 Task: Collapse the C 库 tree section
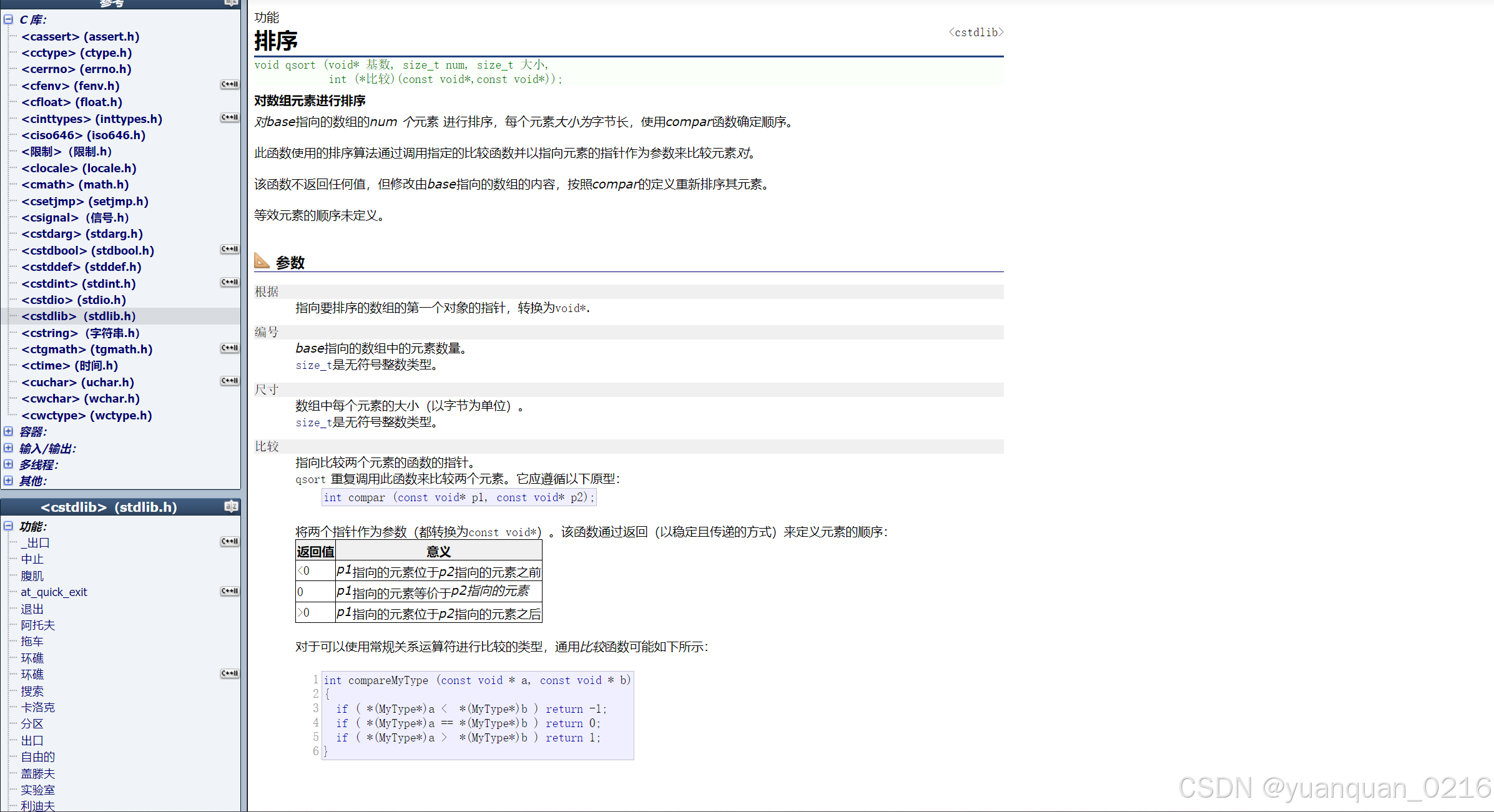(8, 19)
